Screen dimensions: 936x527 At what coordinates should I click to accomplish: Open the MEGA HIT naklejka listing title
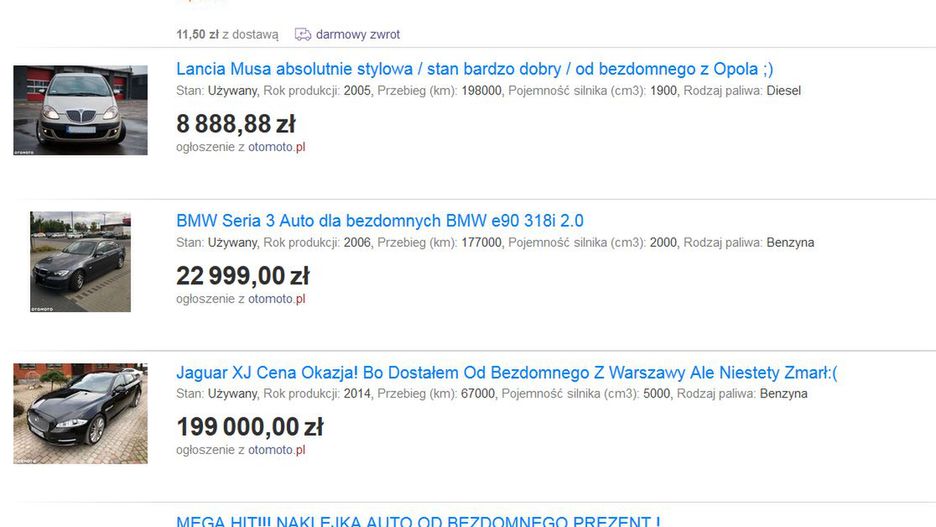click(x=417, y=521)
